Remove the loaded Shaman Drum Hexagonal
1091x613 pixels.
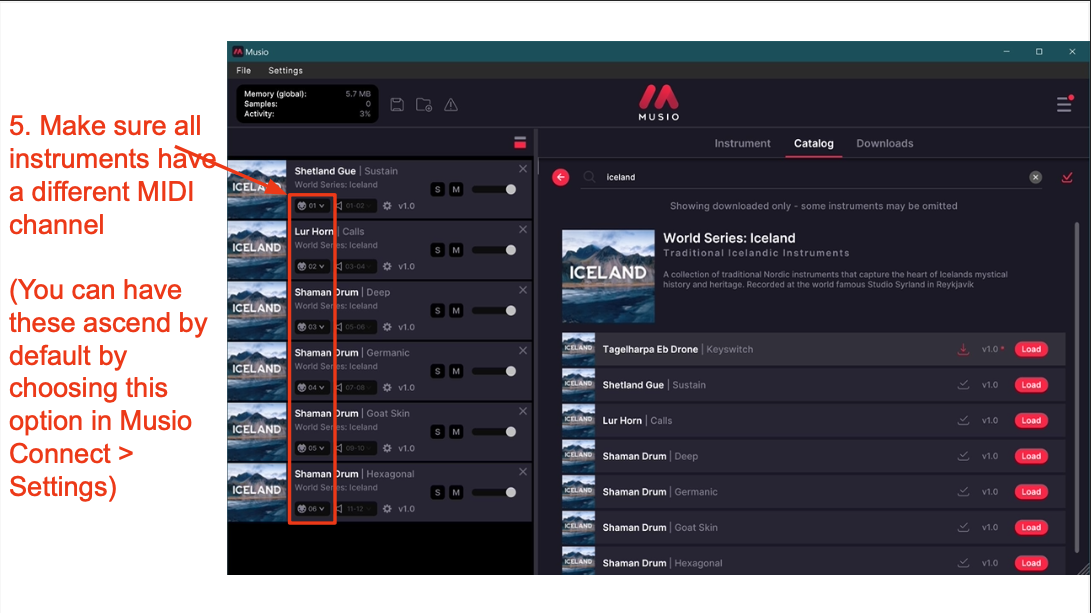(523, 472)
